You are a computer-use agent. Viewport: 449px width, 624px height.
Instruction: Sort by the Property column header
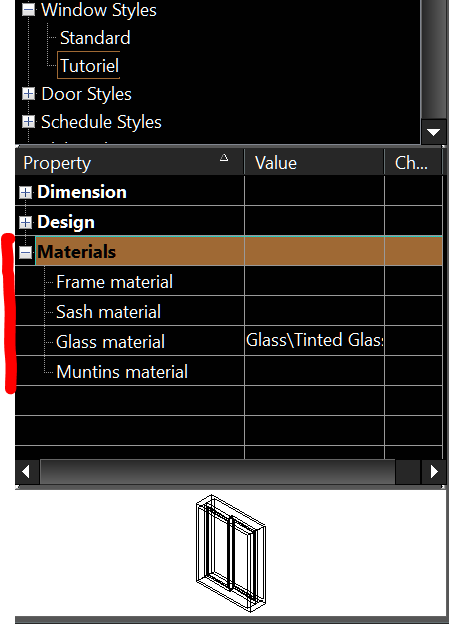pyautogui.click(x=129, y=162)
